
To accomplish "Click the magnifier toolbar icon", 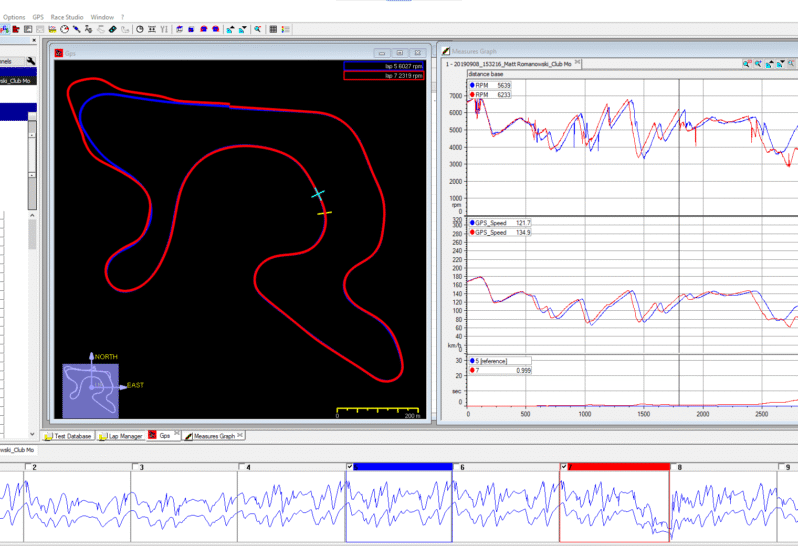I will click(x=258, y=29).
